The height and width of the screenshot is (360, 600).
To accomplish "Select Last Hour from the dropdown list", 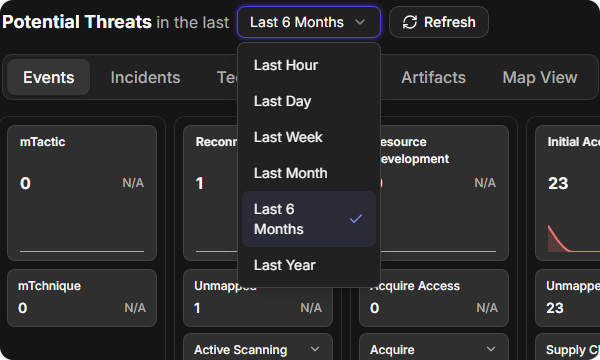I will point(309,65).
